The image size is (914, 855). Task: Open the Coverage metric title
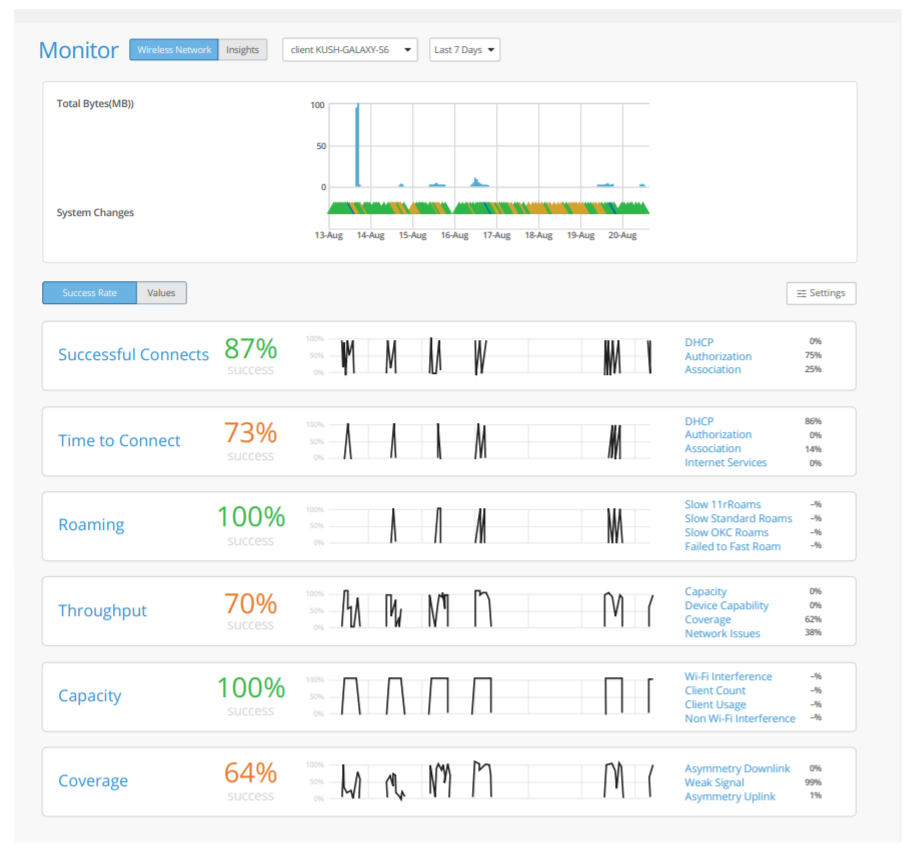pos(93,780)
